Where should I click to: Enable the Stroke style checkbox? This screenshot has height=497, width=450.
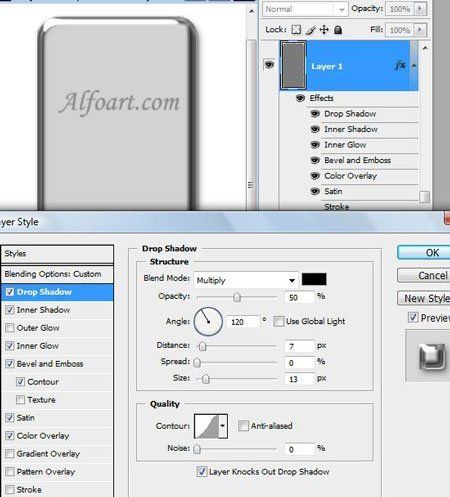click(x=10, y=489)
